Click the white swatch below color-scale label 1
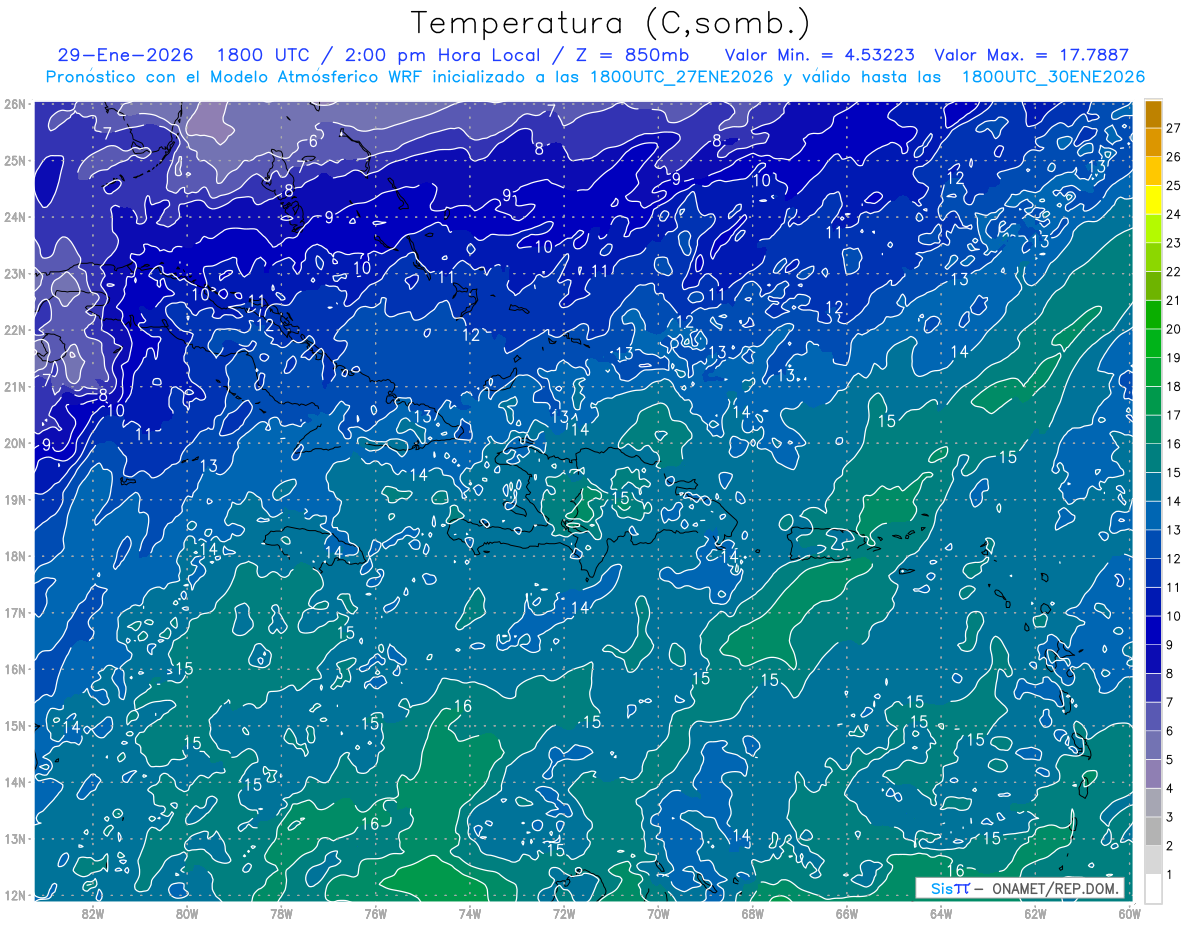The image size is (1200, 927). 1153,888
